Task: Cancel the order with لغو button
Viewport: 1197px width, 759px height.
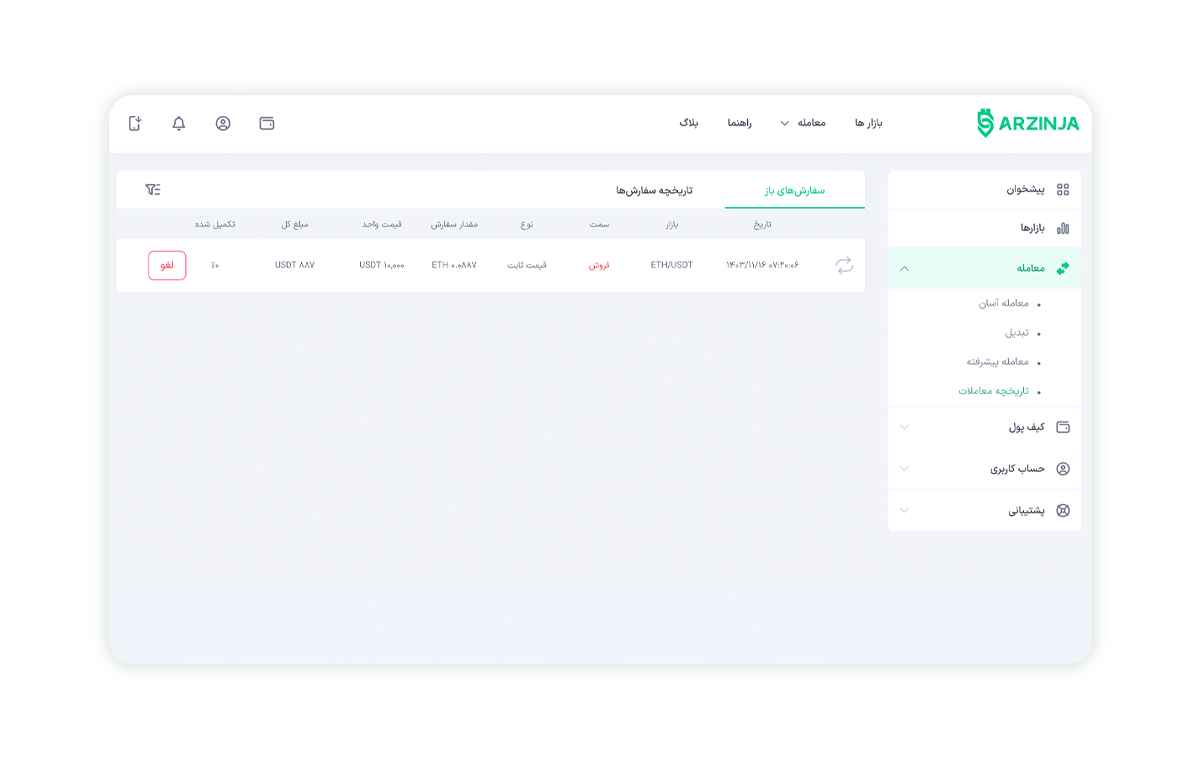Action: 167,265
